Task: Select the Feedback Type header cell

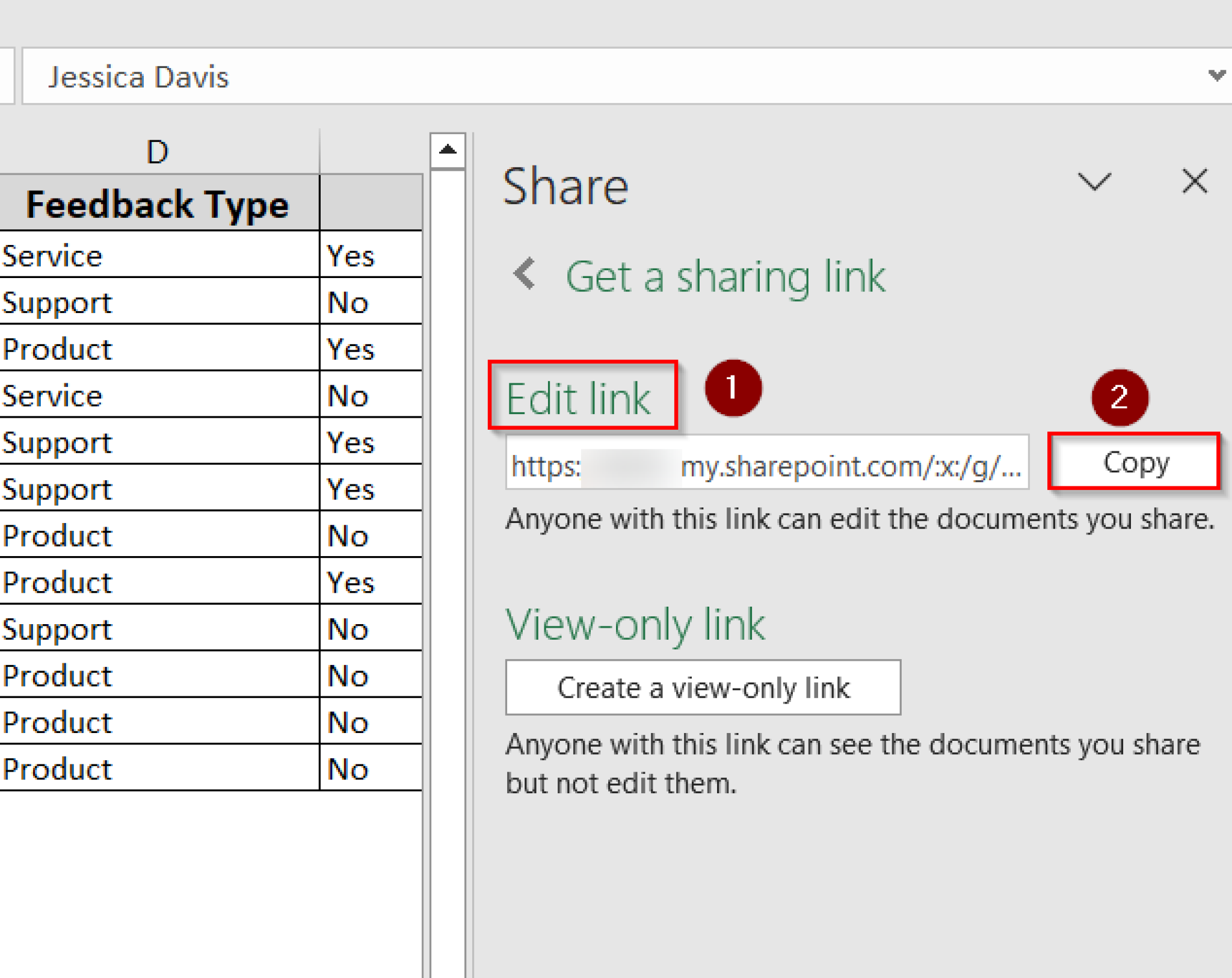Action: (158, 204)
